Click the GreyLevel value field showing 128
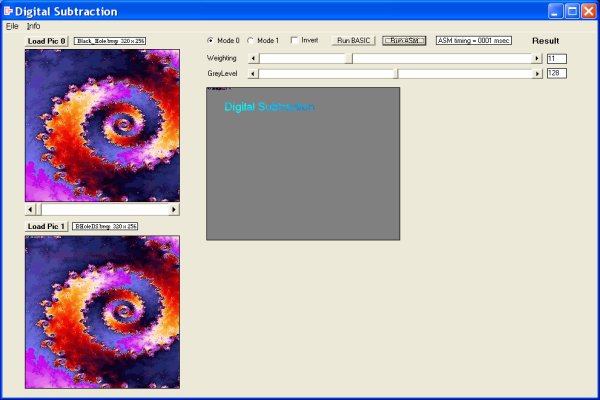This screenshot has width=600, height=400. [557, 74]
